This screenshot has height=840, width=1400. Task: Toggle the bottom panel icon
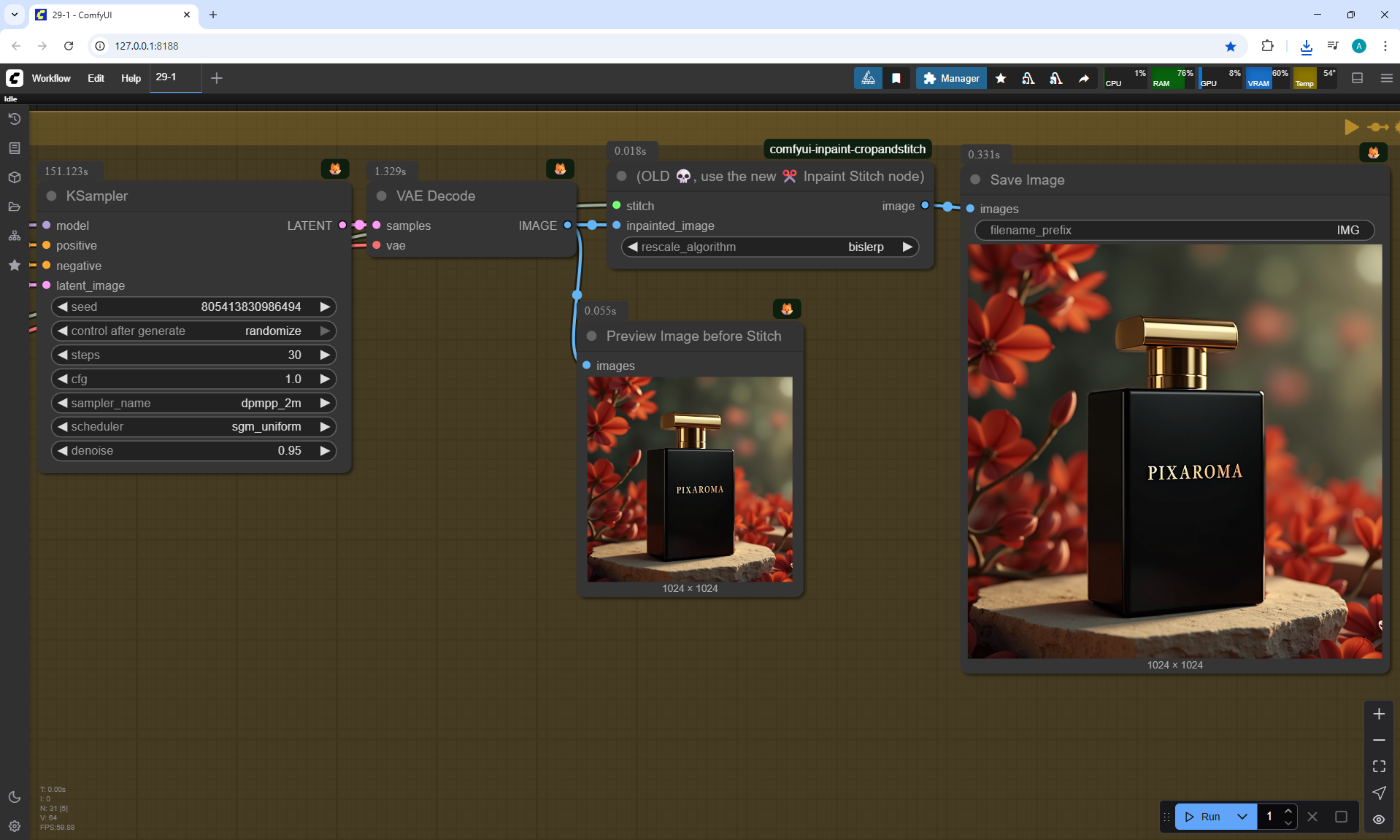pyautogui.click(x=1357, y=78)
